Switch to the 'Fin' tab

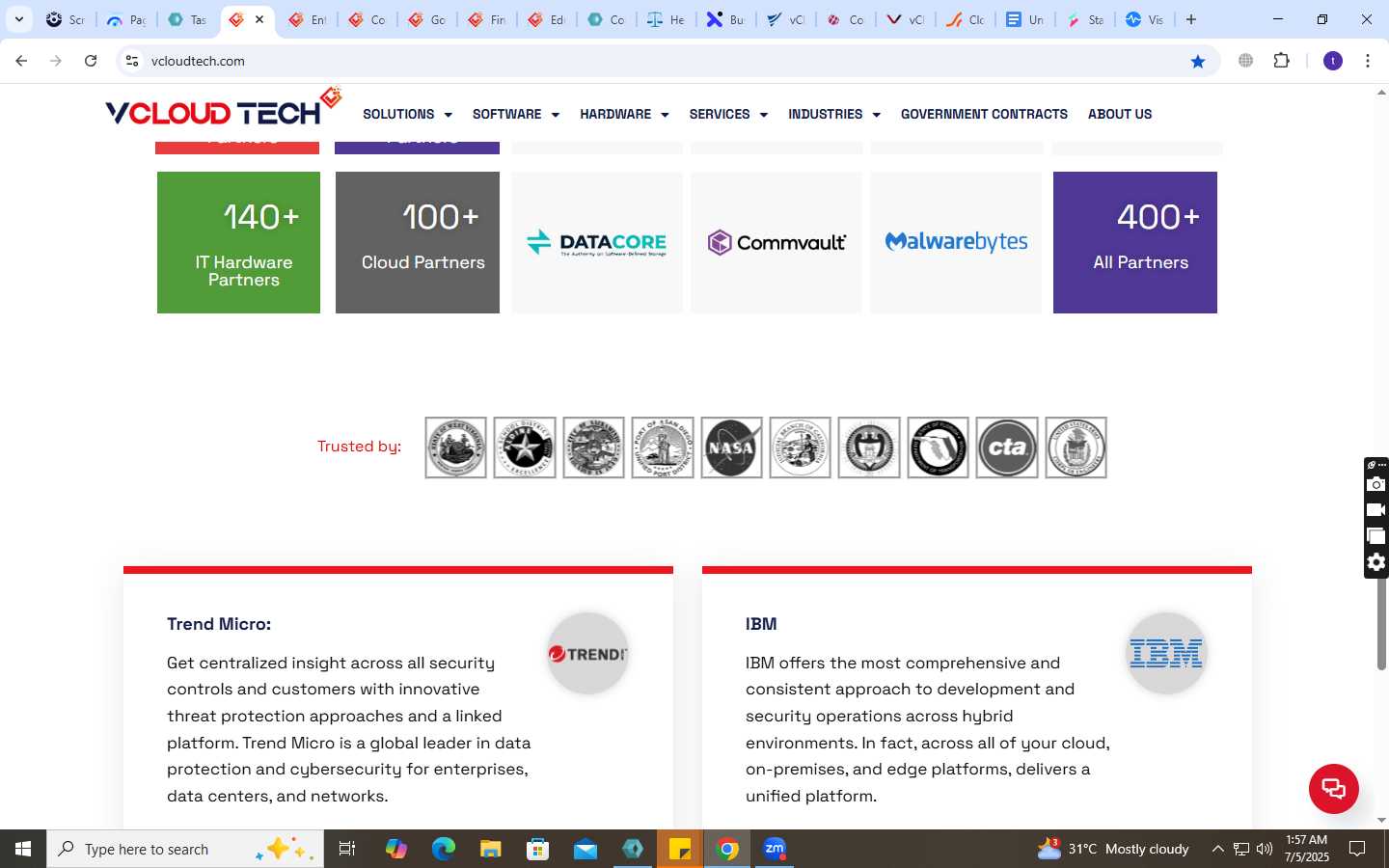pos(487,19)
